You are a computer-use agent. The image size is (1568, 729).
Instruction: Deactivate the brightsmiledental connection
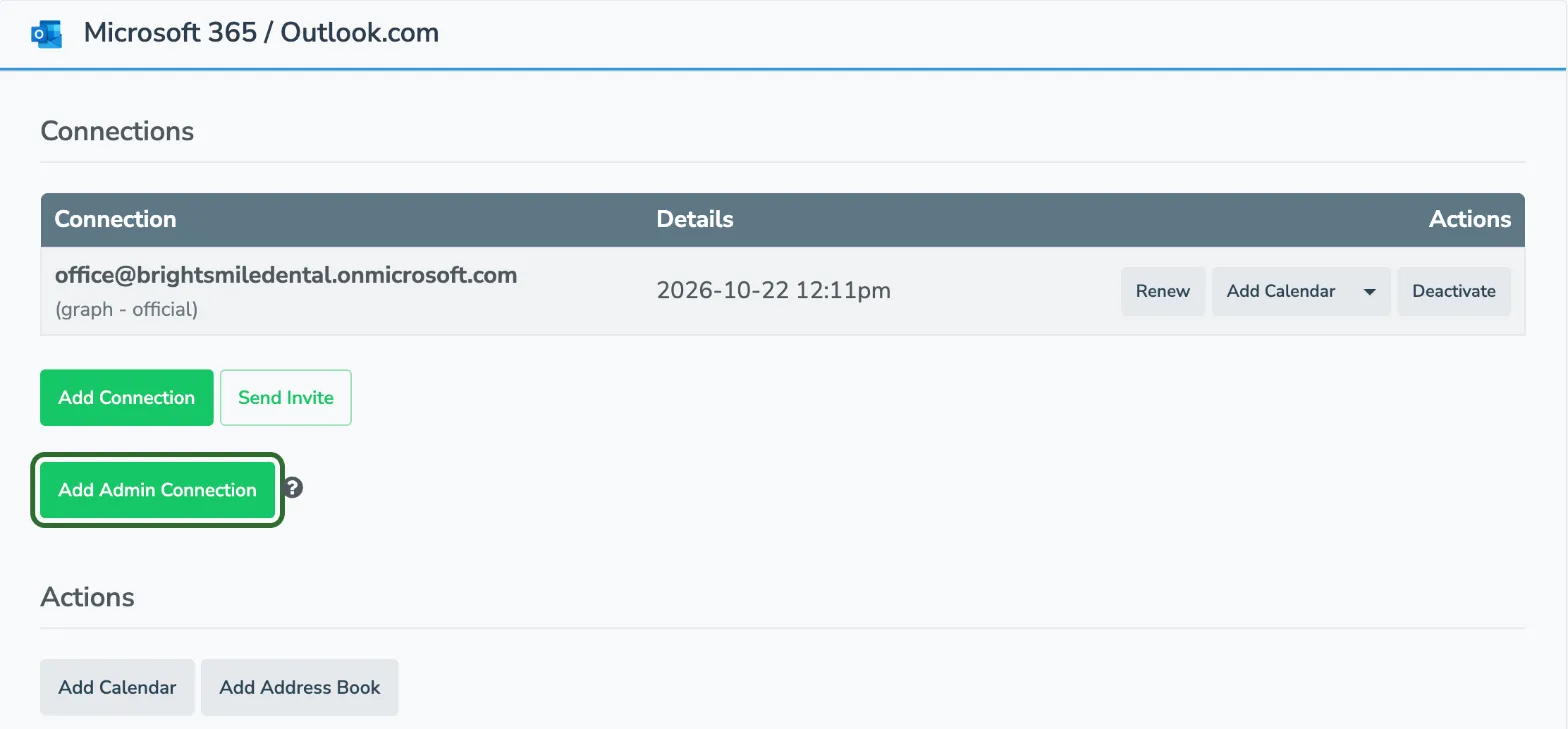pyautogui.click(x=1454, y=292)
